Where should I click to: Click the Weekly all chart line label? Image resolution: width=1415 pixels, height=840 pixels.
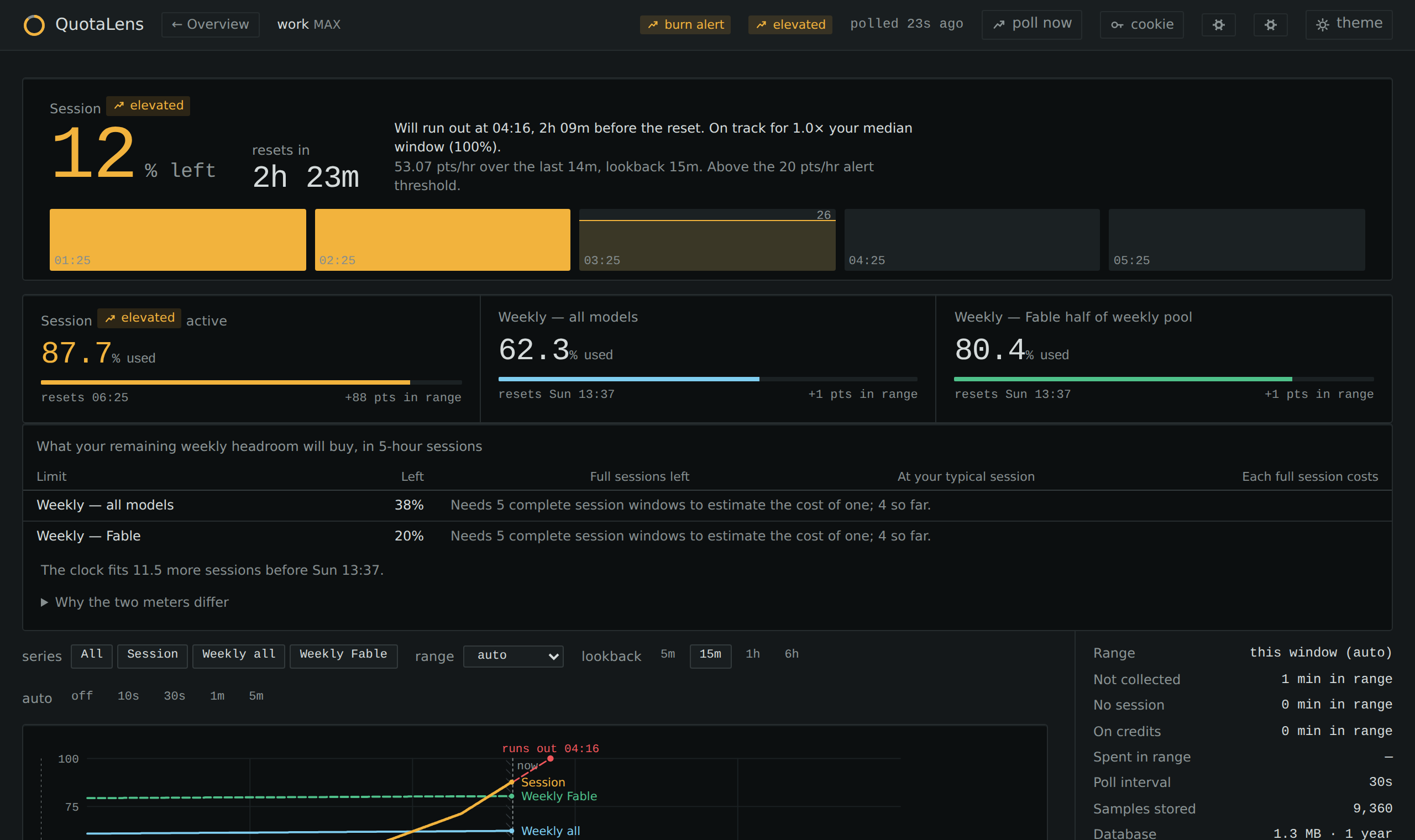pos(550,831)
